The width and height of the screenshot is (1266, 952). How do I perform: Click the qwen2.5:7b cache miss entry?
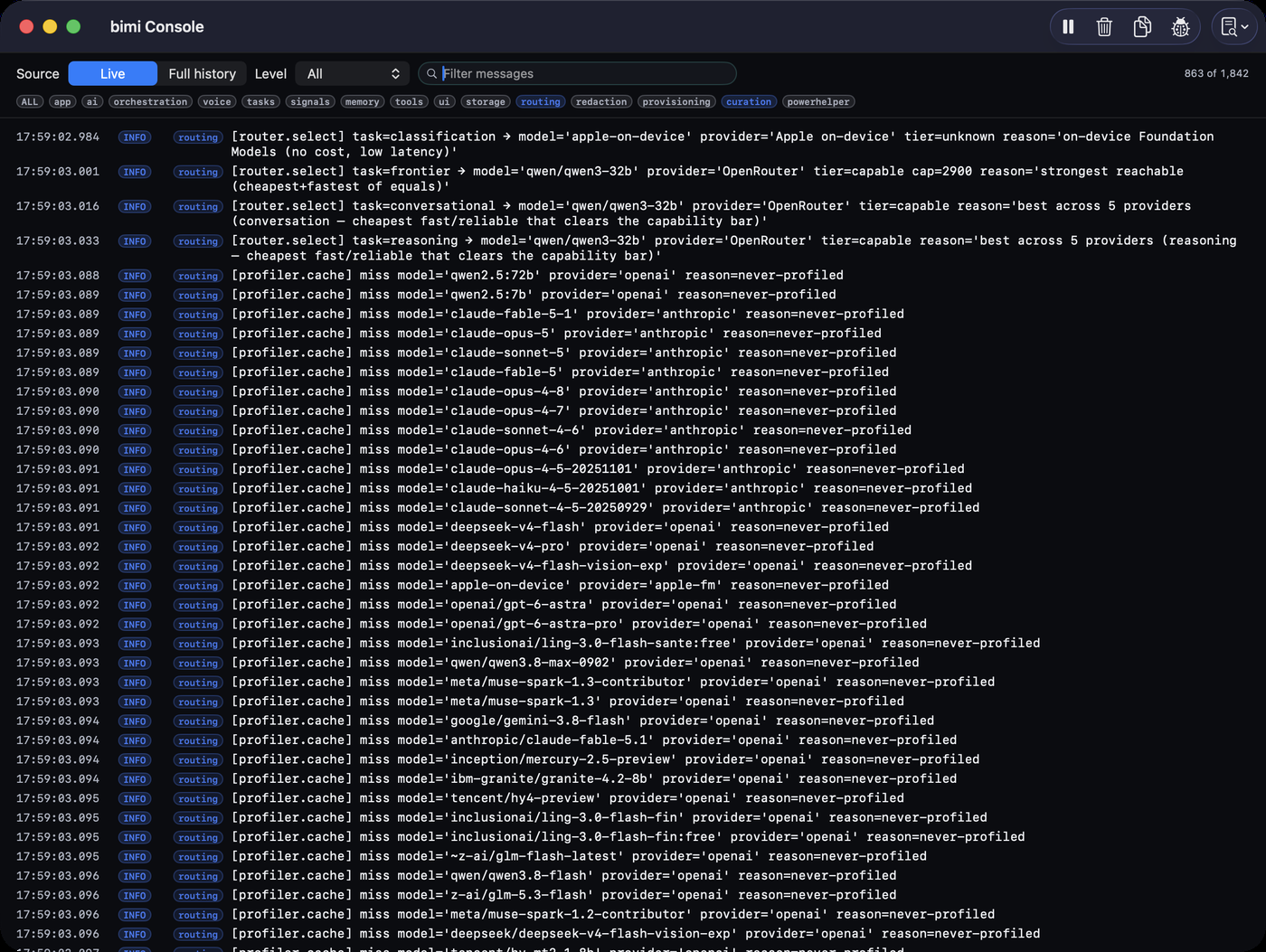point(633,295)
